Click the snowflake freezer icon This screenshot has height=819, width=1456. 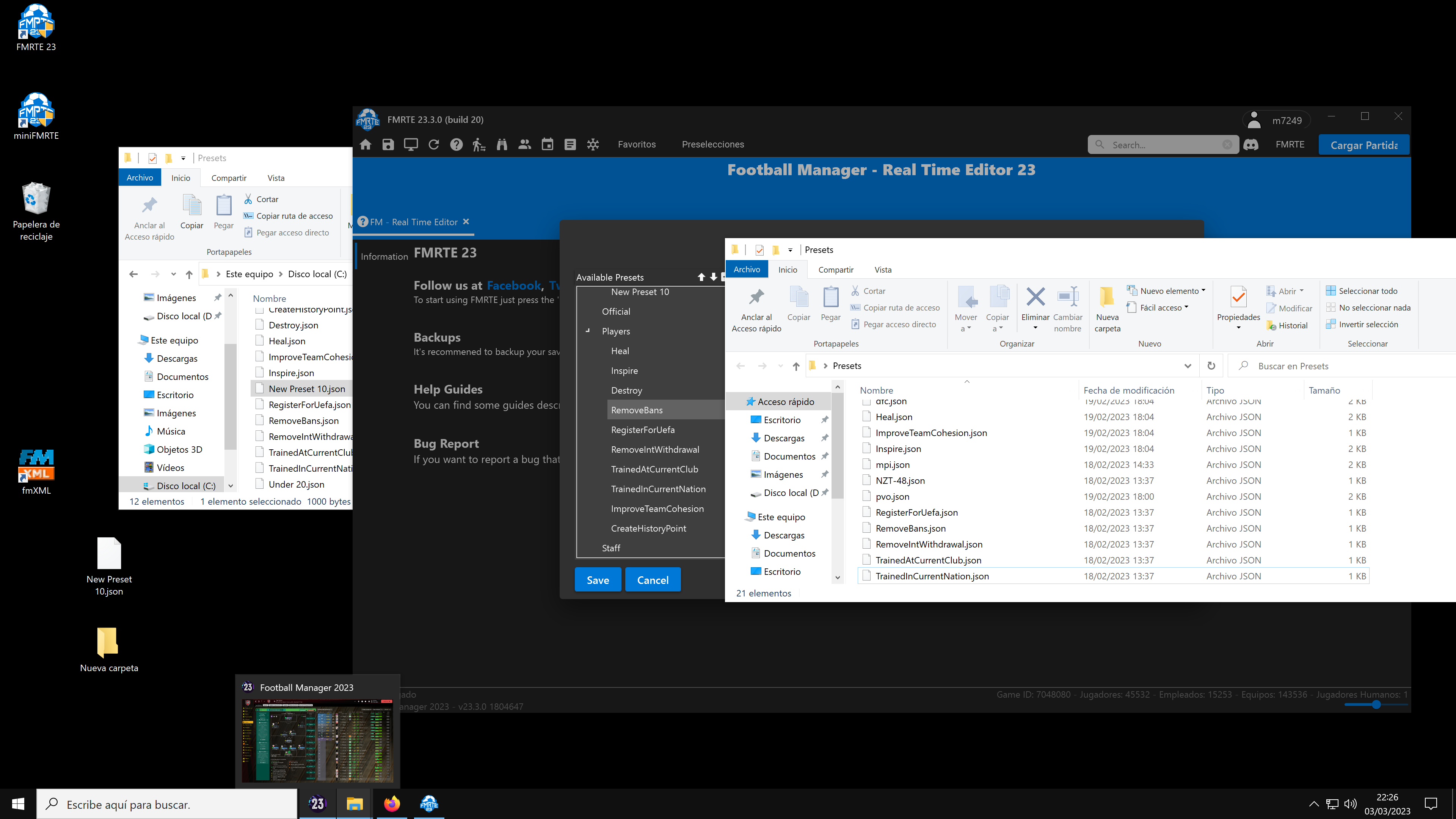(x=593, y=144)
